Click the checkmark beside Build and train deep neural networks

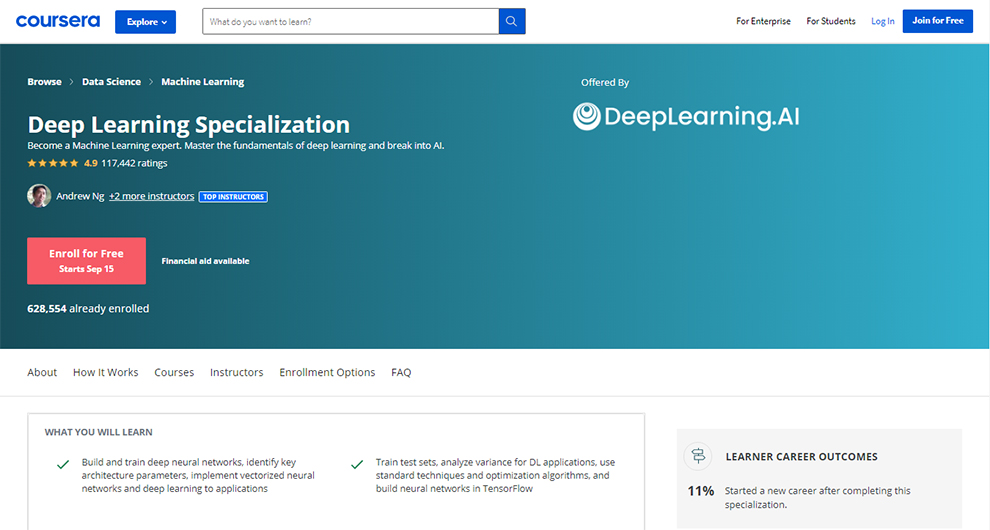coord(63,465)
